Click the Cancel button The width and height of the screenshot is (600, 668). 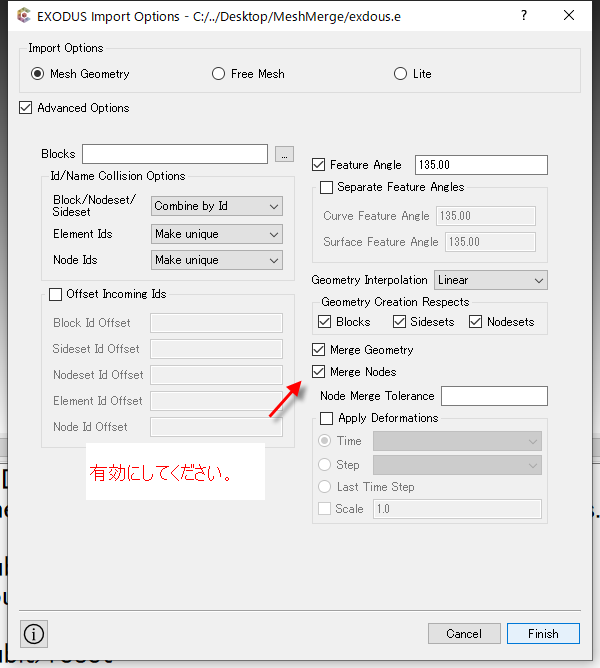pyautogui.click(x=464, y=633)
